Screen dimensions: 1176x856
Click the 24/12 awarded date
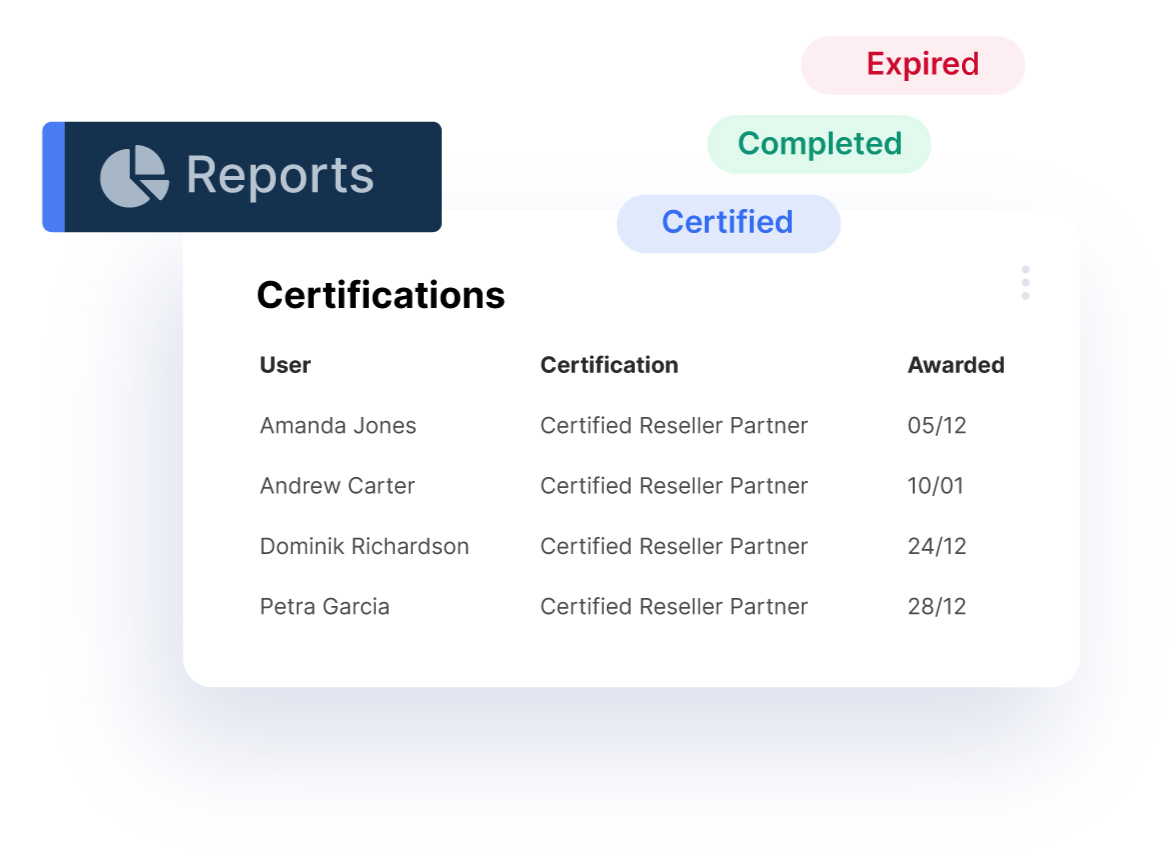point(936,546)
